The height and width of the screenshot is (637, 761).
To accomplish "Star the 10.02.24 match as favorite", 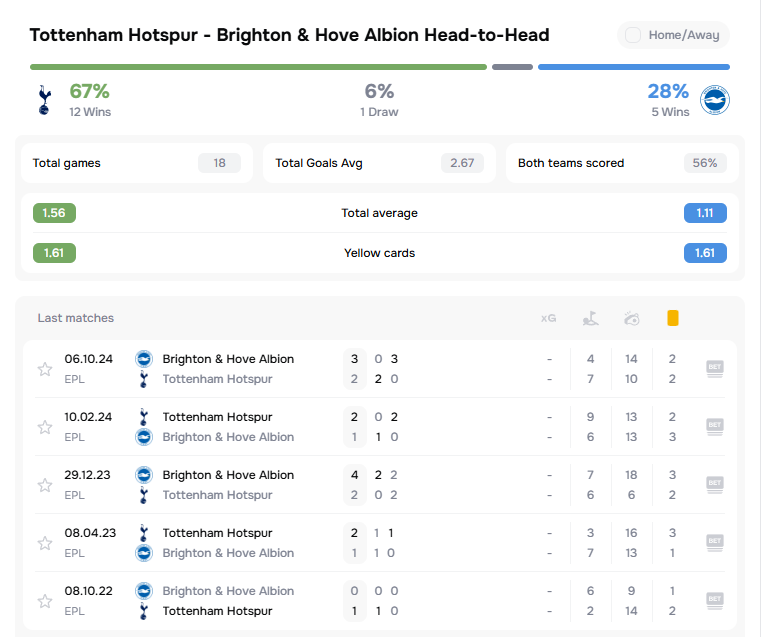I will (x=45, y=427).
